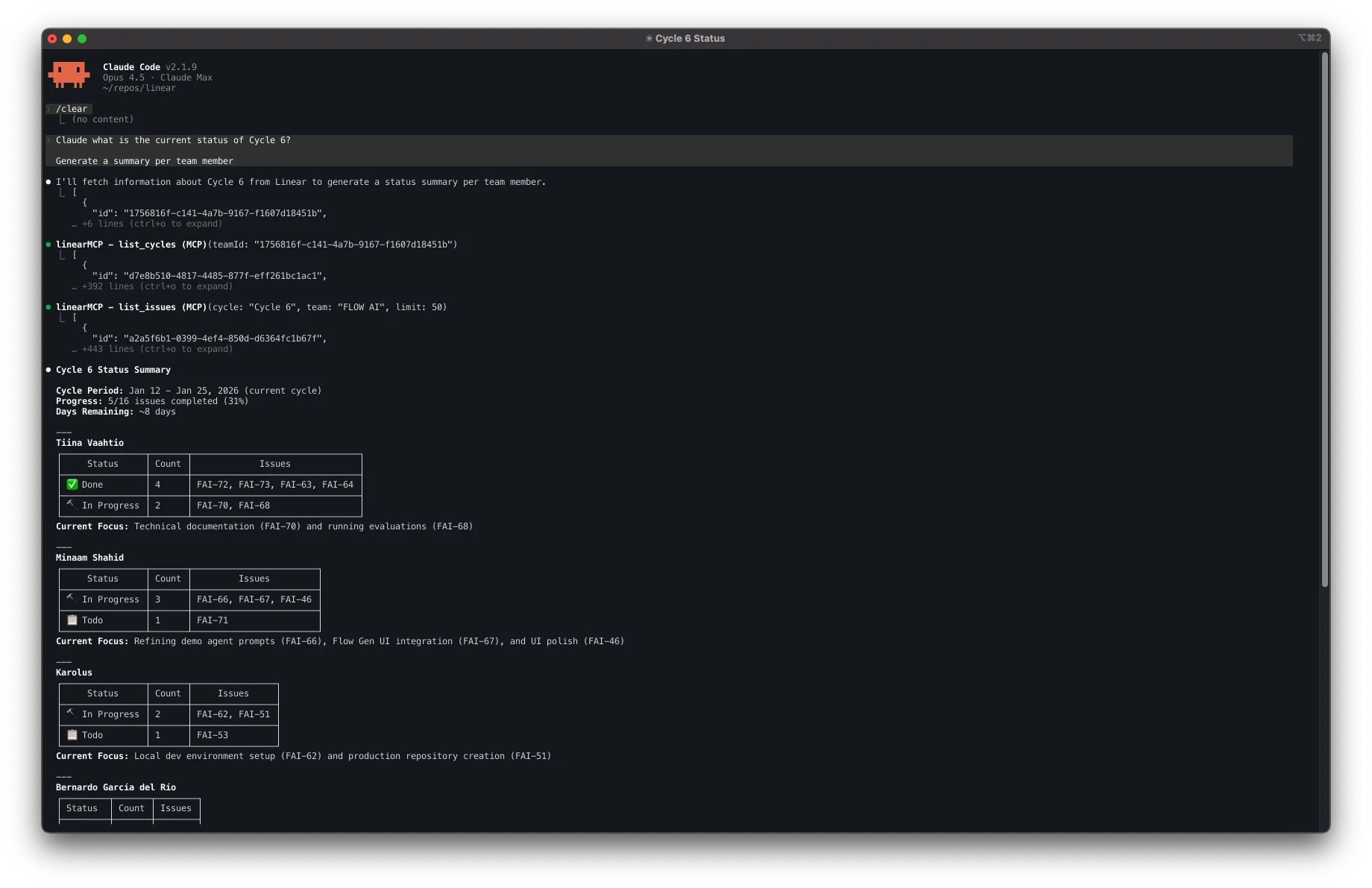Viewport: 1372px width, 888px height.
Task: Click the green status dot beside list_issues
Action: pos(48,307)
